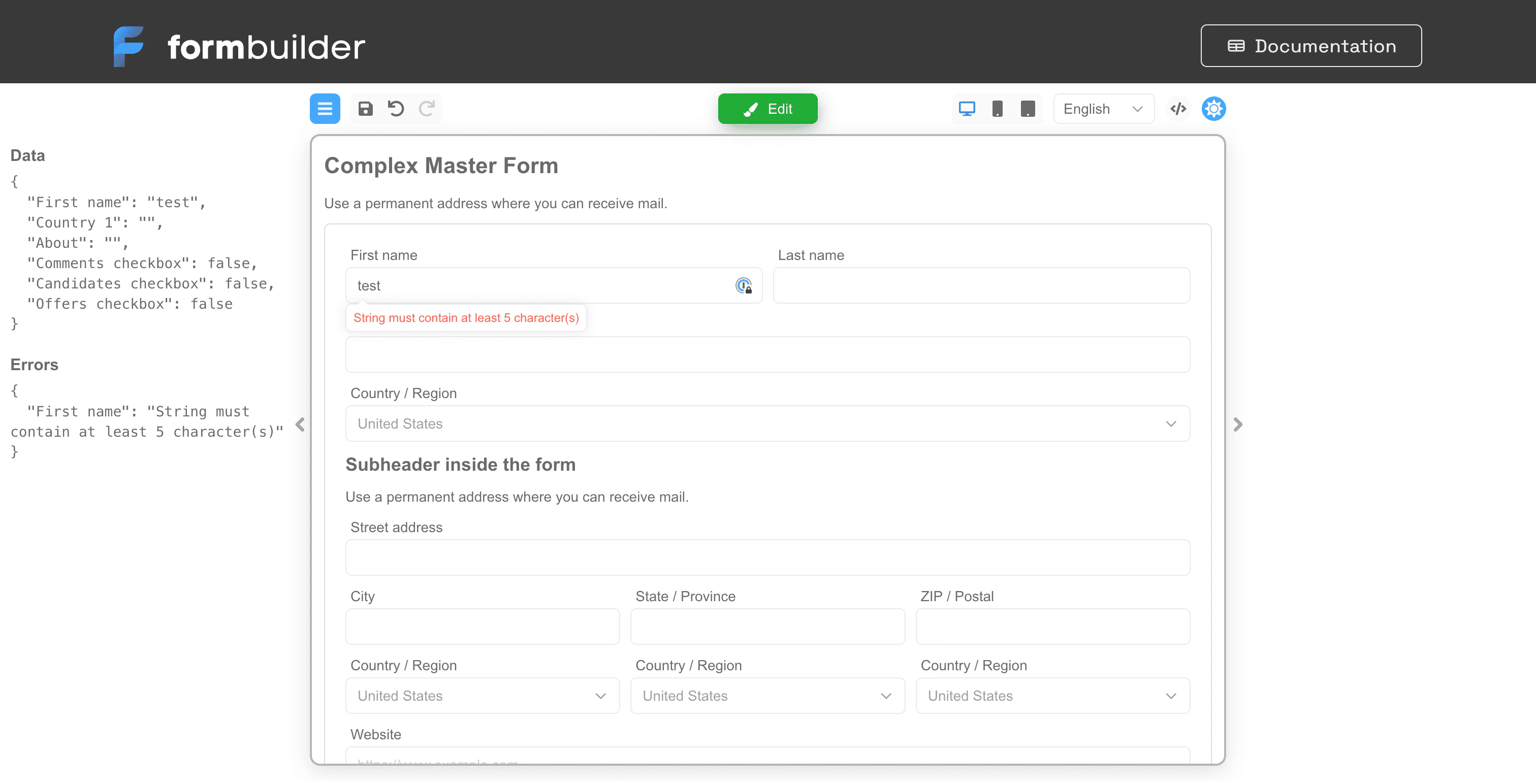Undo the last change
Screen dimensions: 1536x784
396,109
